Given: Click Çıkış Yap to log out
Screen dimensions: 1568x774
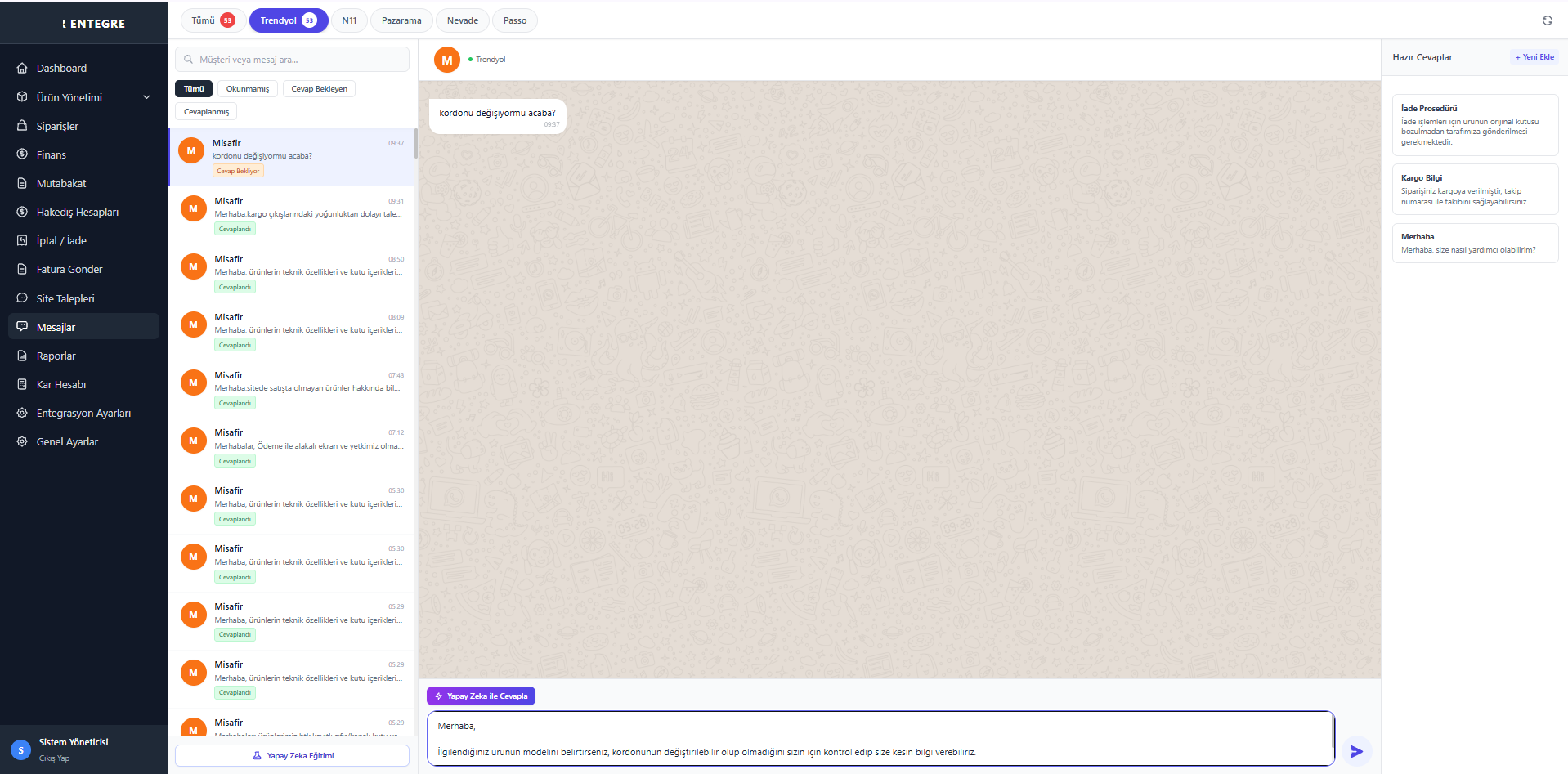Looking at the screenshot, I should pyautogui.click(x=54, y=758).
